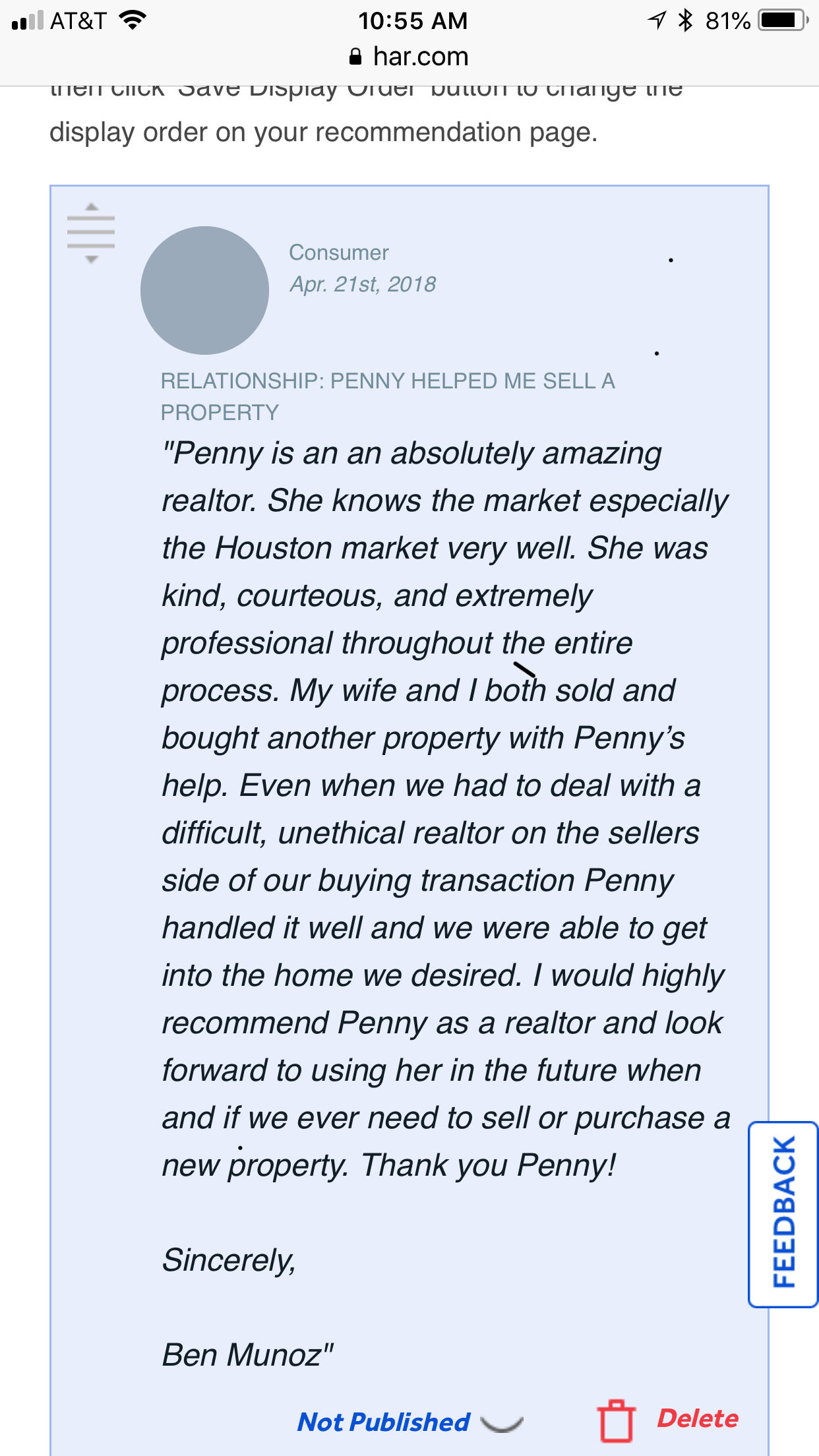Viewport: 819px width, 1456px height.
Task: Click the Delete link
Action: 698,1418
